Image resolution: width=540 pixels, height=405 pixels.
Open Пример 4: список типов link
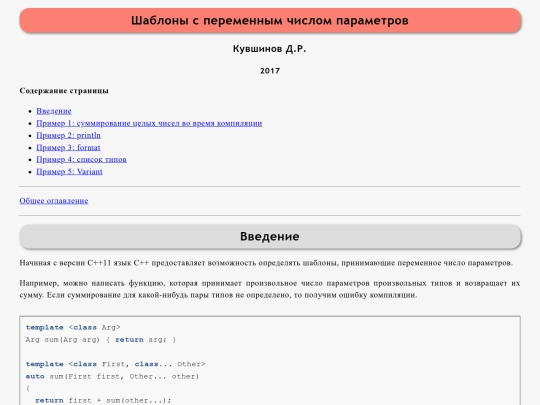click(x=81, y=159)
